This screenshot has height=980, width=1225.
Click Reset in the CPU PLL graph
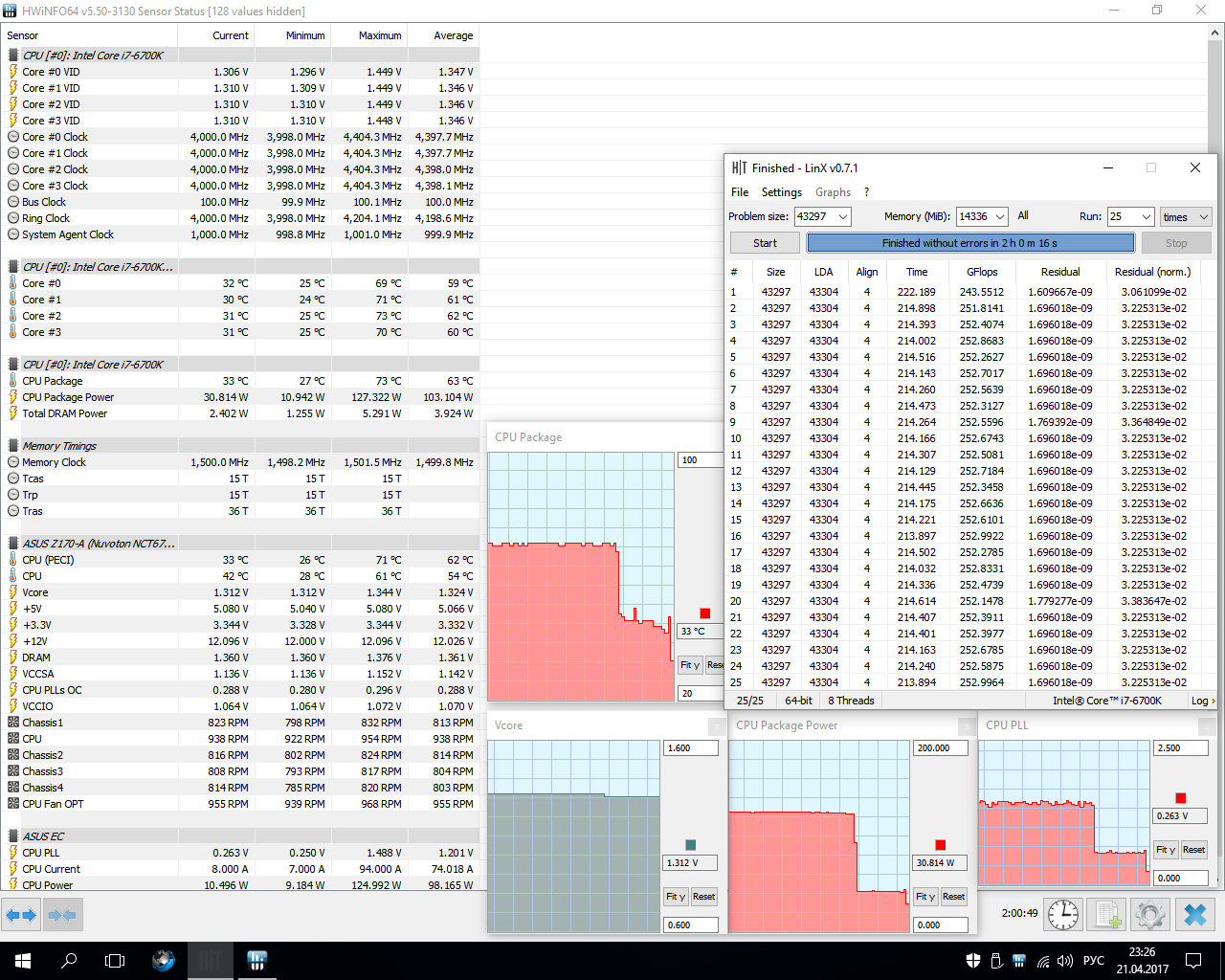coord(1194,850)
